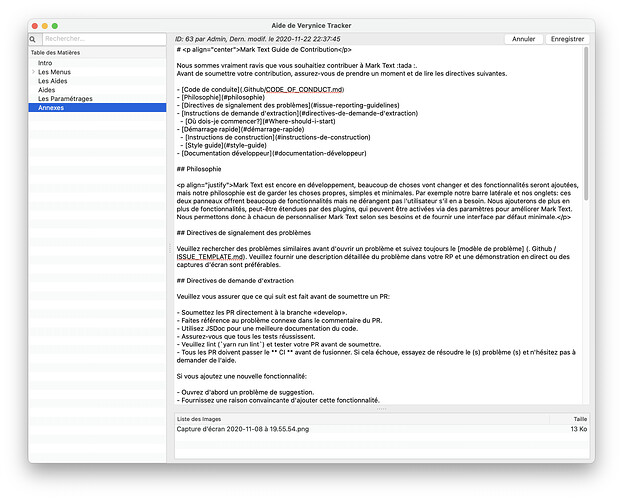Focus the Rechercher search field
The width and height of the screenshot is (623, 500).
104,39
